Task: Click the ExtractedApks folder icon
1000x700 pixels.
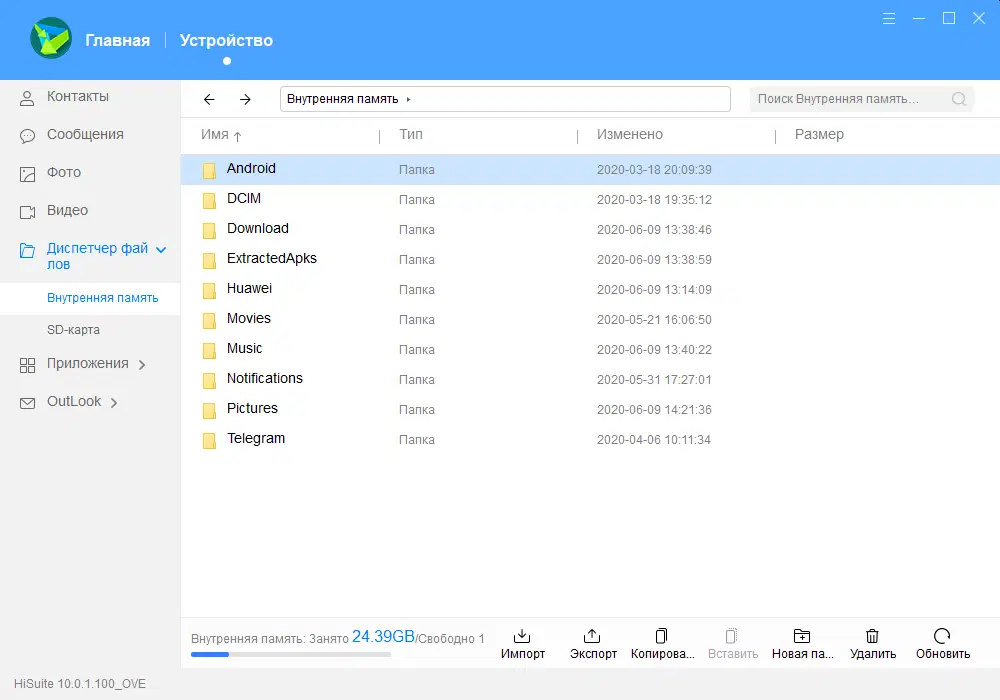Action: [209, 261]
